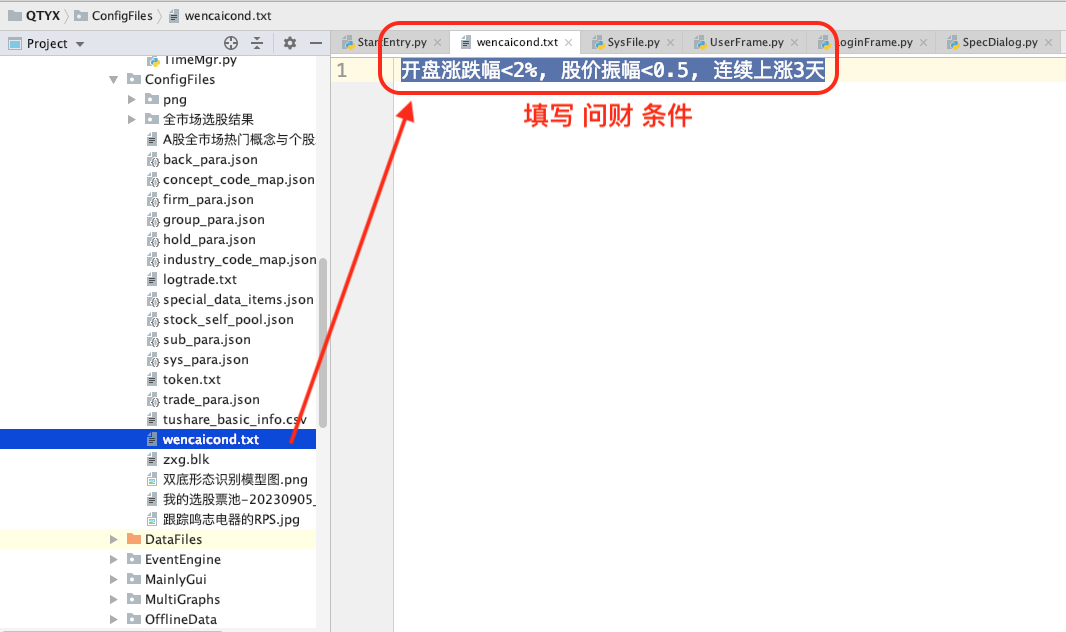
Task: Open the Project panel settings gear
Action: pyautogui.click(x=290, y=43)
